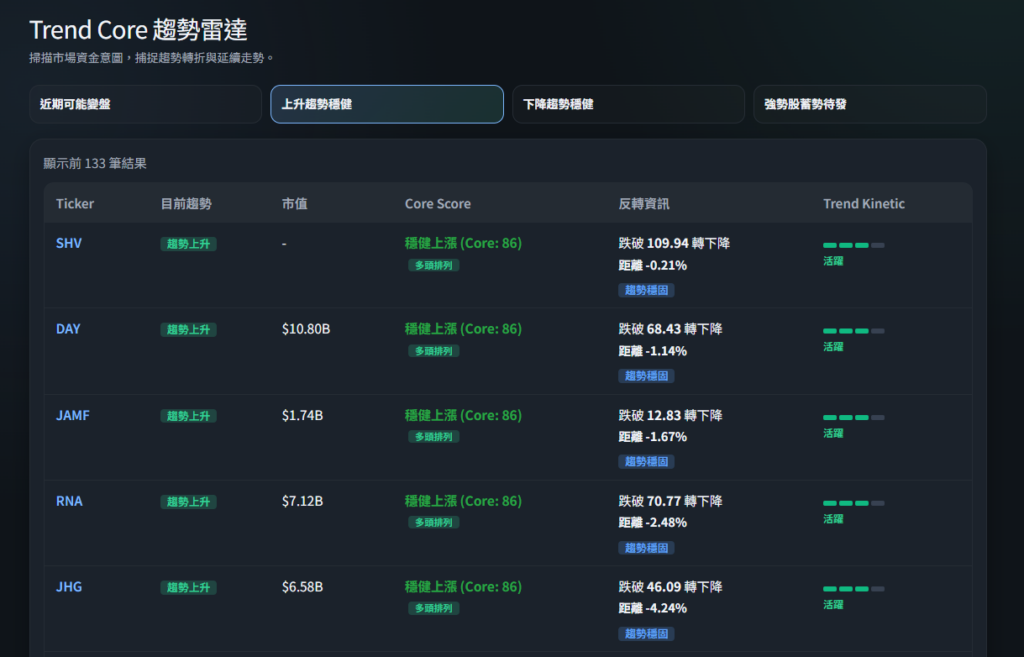Click the JAMF ticker link
Image resolution: width=1024 pixels, height=657 pixels.
tap(73, 415)
